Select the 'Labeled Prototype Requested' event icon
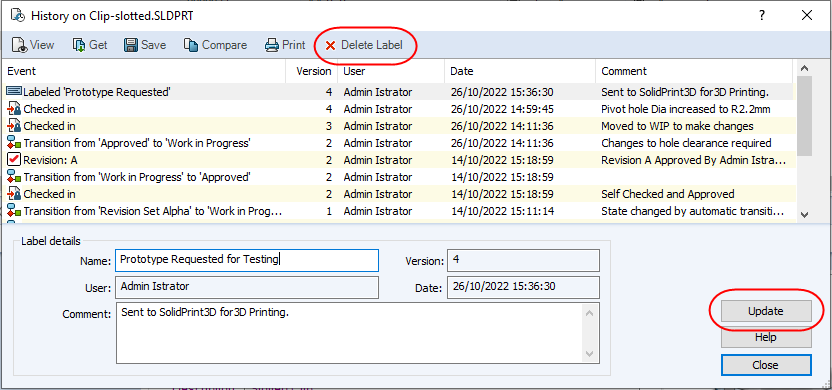 tap(13, 92)
